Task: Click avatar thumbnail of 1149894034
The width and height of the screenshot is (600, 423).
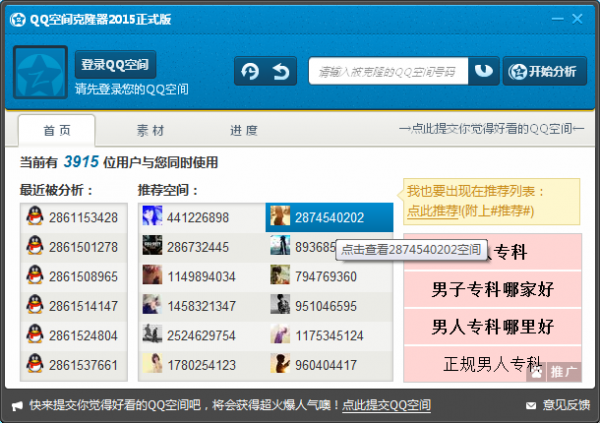Action: [x=152, y=275]
